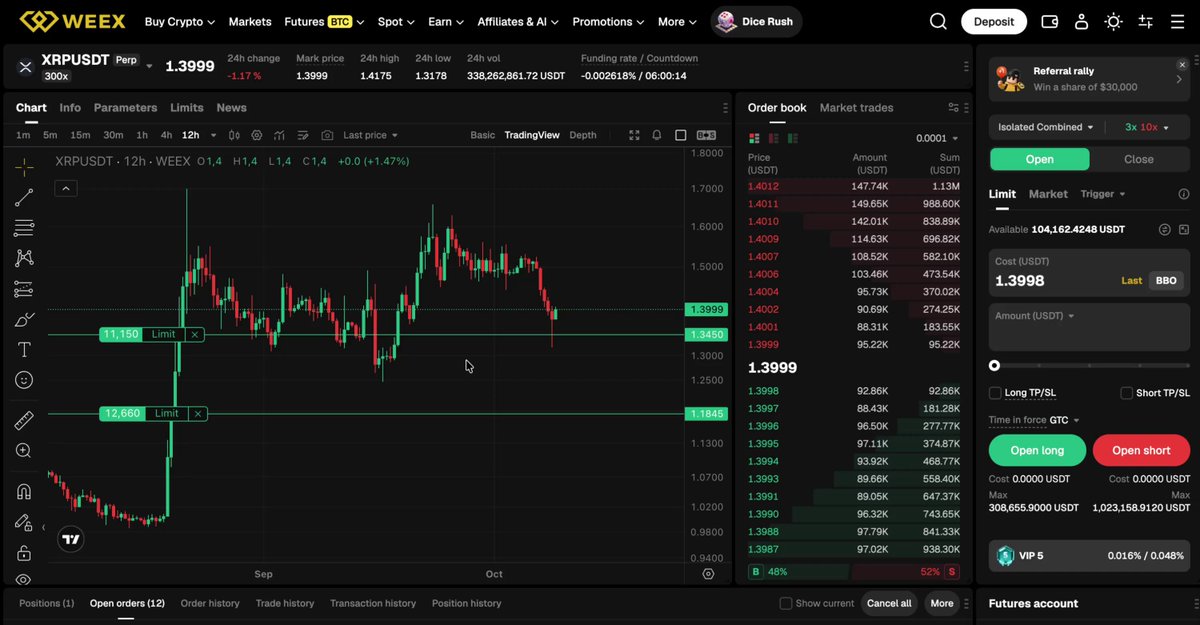Enable the Long TP/SL checkbox

pos(995,393)
